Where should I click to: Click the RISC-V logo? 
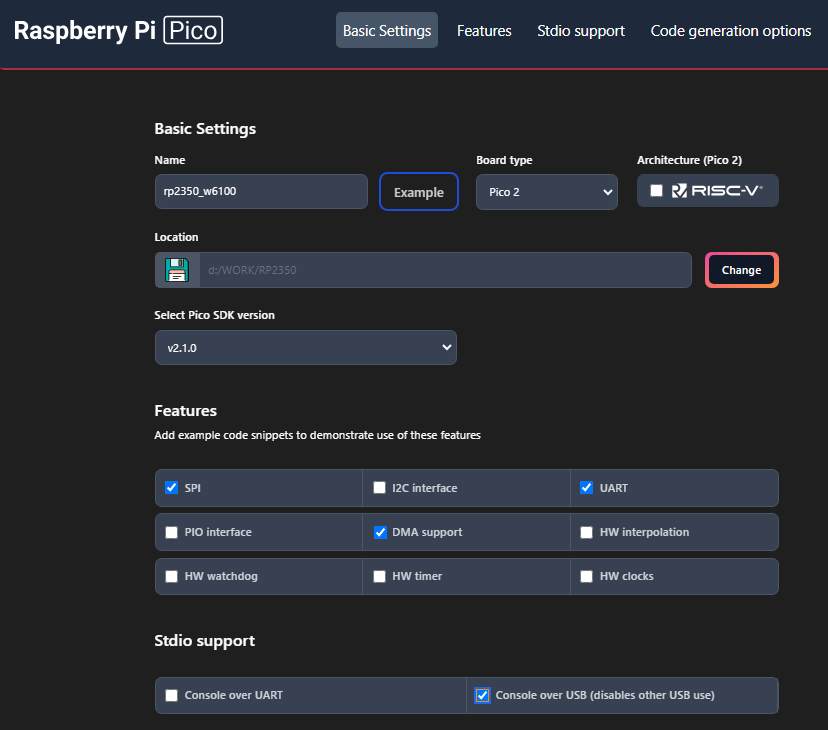pos(717,191)
